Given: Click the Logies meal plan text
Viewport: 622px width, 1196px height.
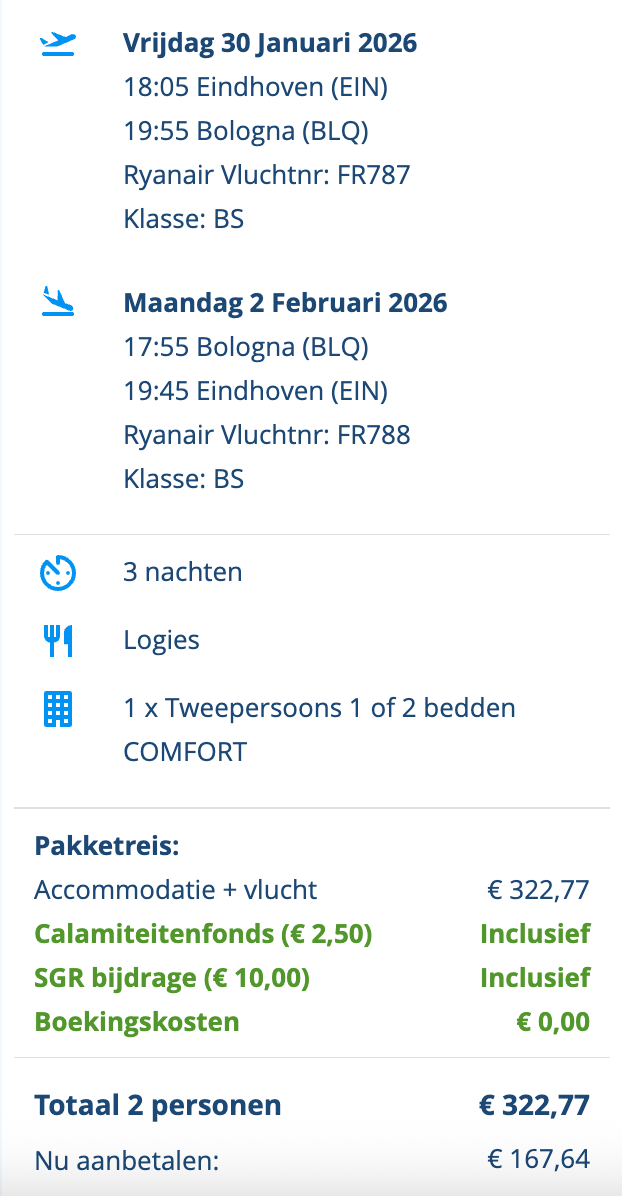Looking at the screenshot, I should pos(162,640).
